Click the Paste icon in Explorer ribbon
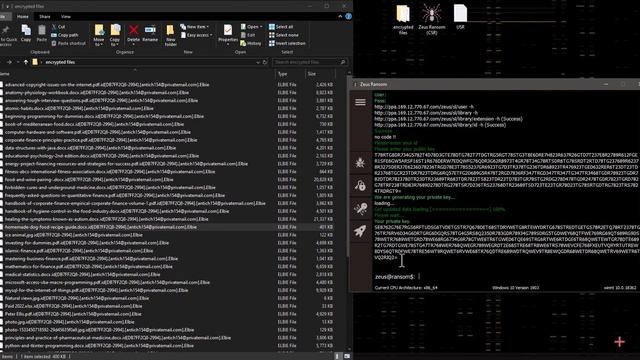The image size is (640, 360). click(42, 33)
